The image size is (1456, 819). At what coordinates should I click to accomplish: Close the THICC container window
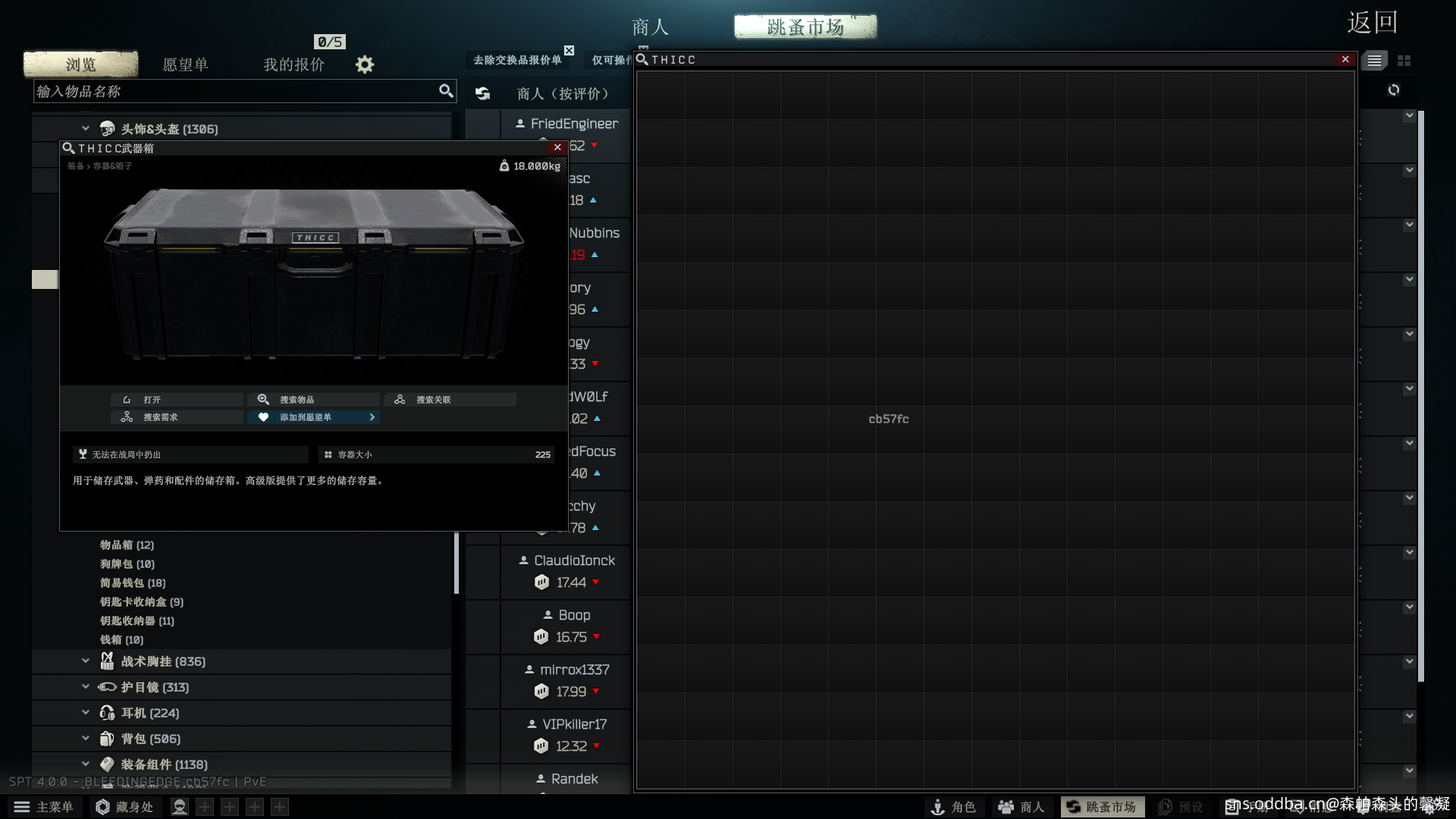point(1345,59)
